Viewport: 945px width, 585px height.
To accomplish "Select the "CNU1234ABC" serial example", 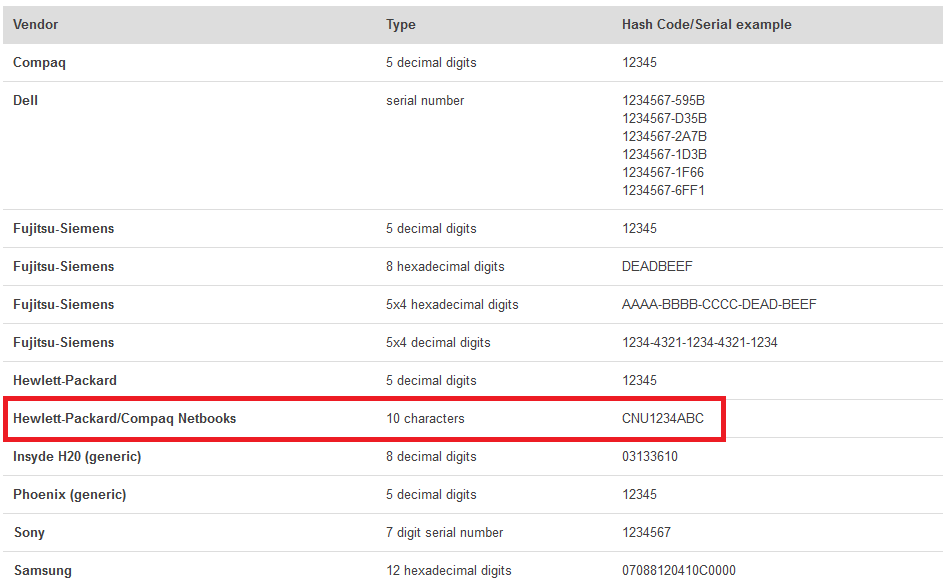I will 663,419.
